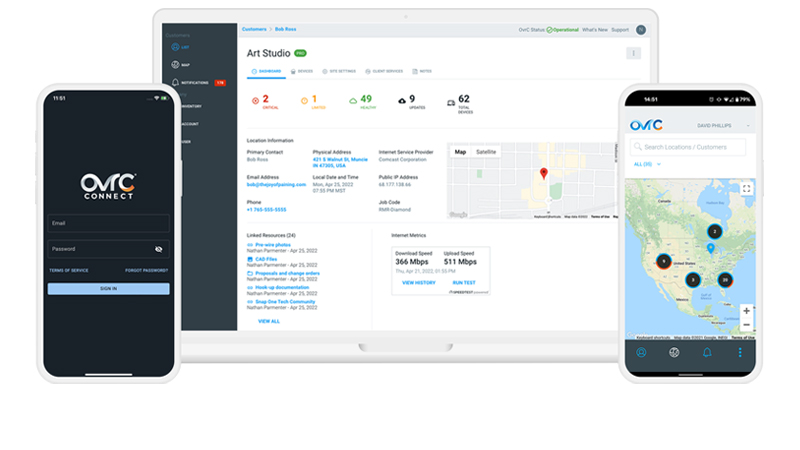The width and height of the screenshot is (800, 450).
Task: Toggle fullscreen on right phone map
Action: (746, 189)
